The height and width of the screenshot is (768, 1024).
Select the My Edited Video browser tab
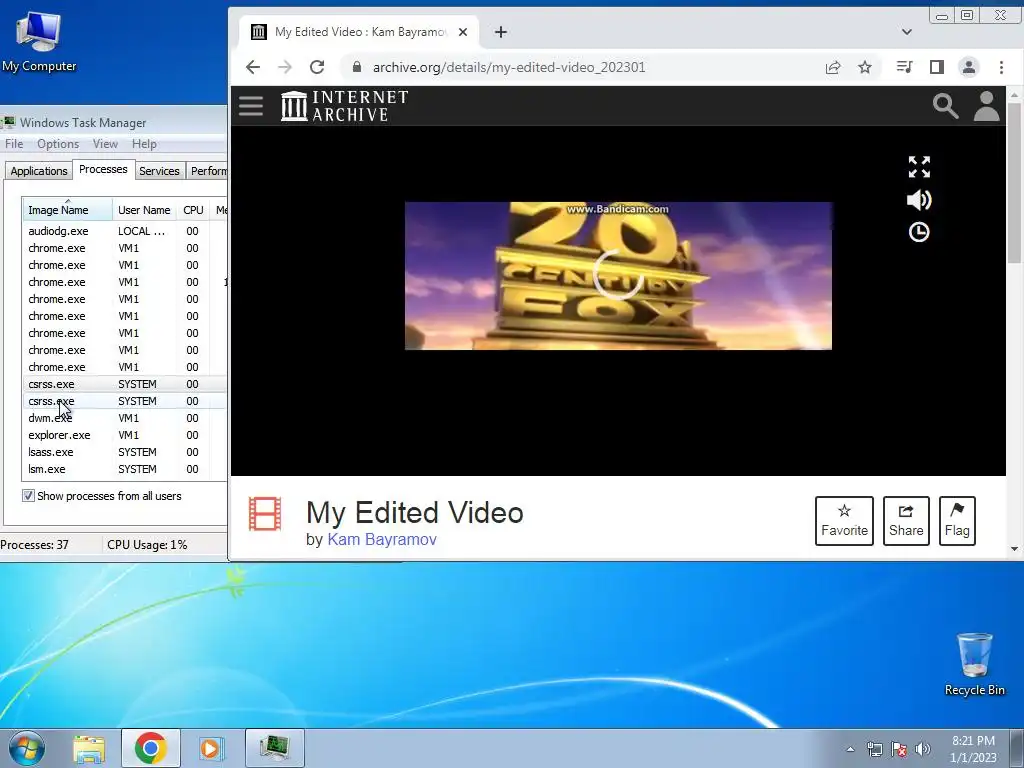[358, 31]
